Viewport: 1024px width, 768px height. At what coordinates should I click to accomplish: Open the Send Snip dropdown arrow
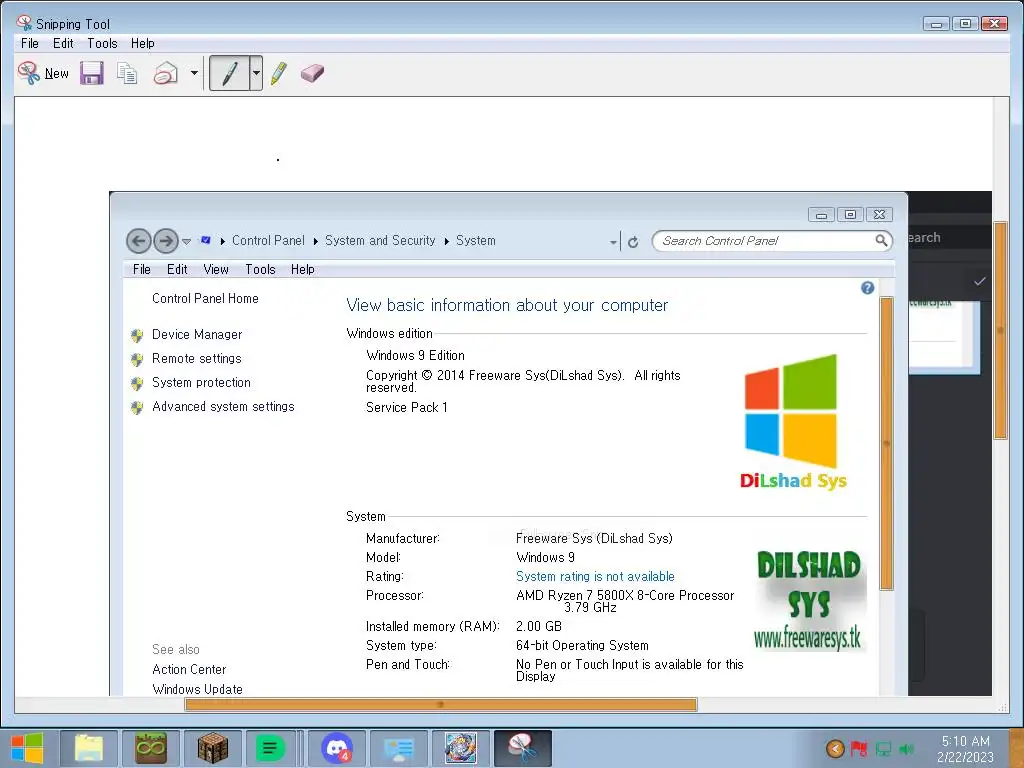click(194, 73)
